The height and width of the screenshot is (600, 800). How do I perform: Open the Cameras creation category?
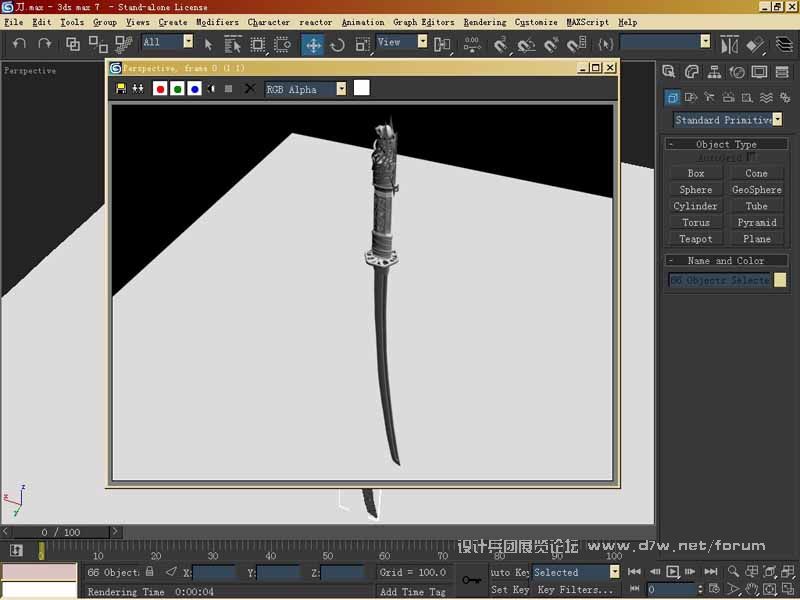tap(728, 98)
